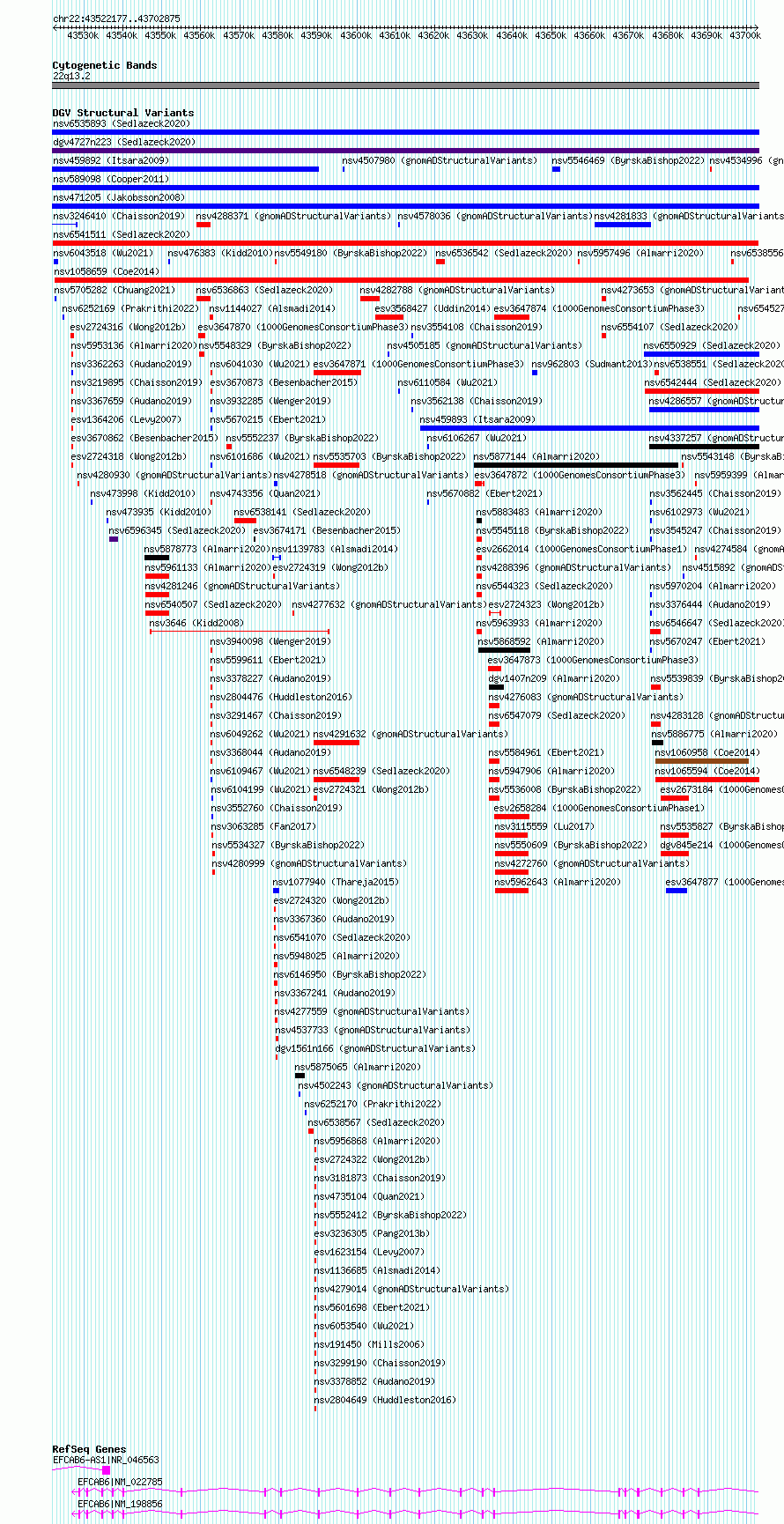This screenshot has height=1524, width=784.
Task: Click variant nsv589098 (Cooper2011)
Action: 110,179
